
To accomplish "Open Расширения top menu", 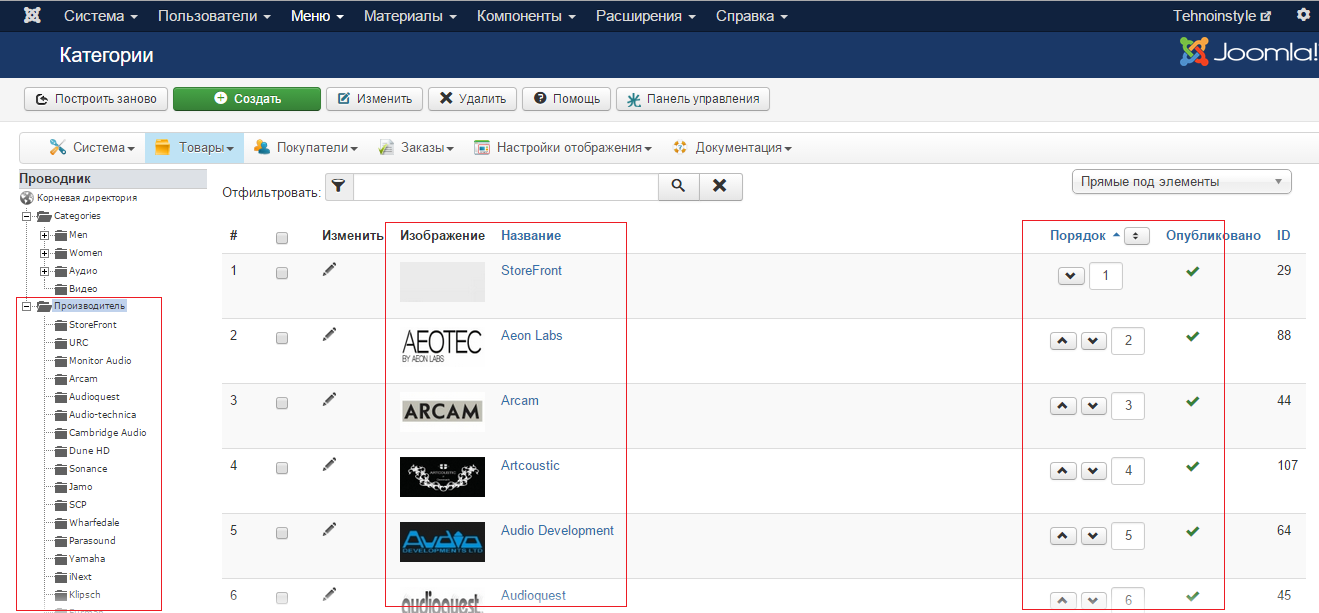I will (645, 16).
